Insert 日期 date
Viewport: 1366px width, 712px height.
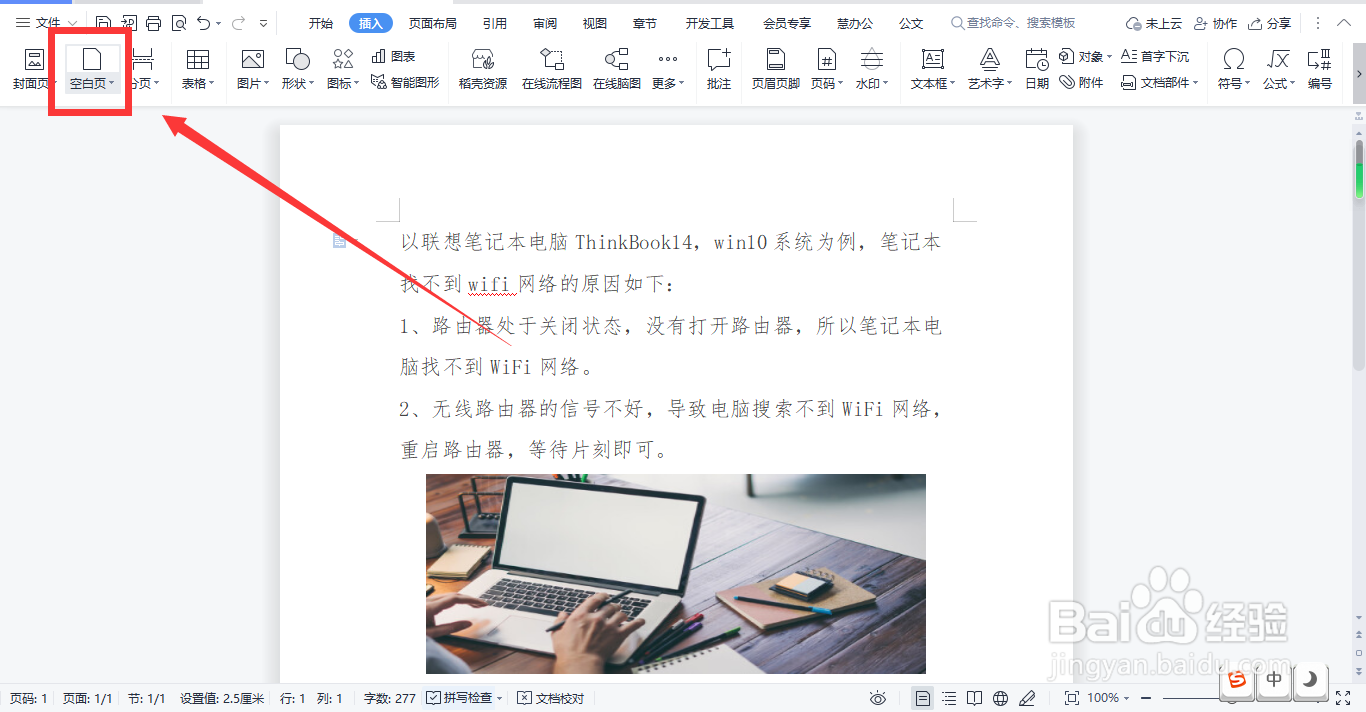(1037, 69)
